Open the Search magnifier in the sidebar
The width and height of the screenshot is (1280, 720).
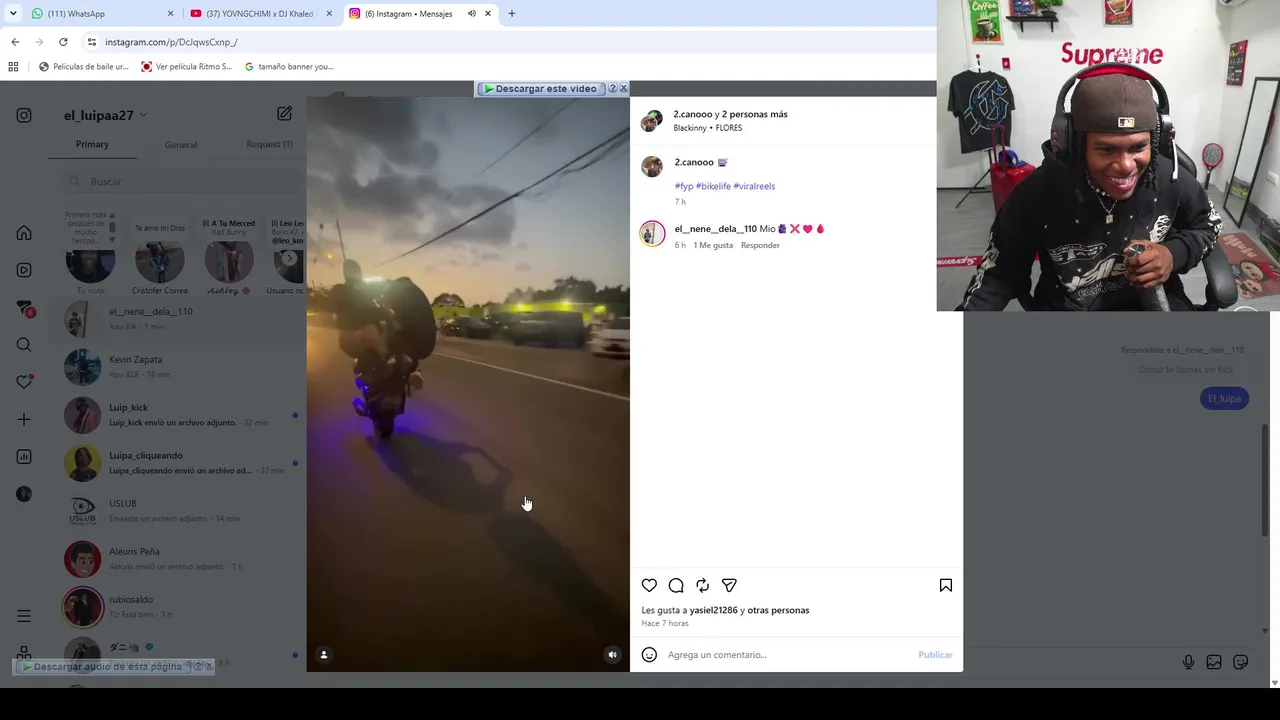click(24, 345)
